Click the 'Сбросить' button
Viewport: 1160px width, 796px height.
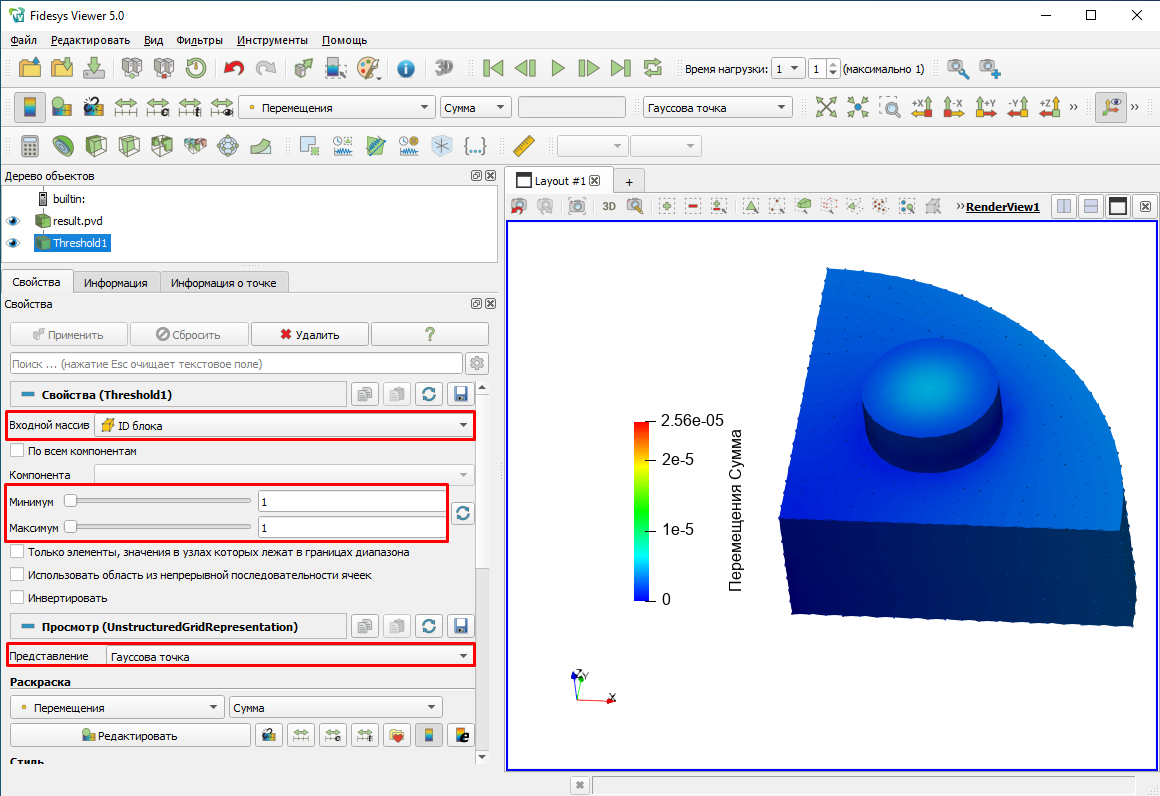189,334
